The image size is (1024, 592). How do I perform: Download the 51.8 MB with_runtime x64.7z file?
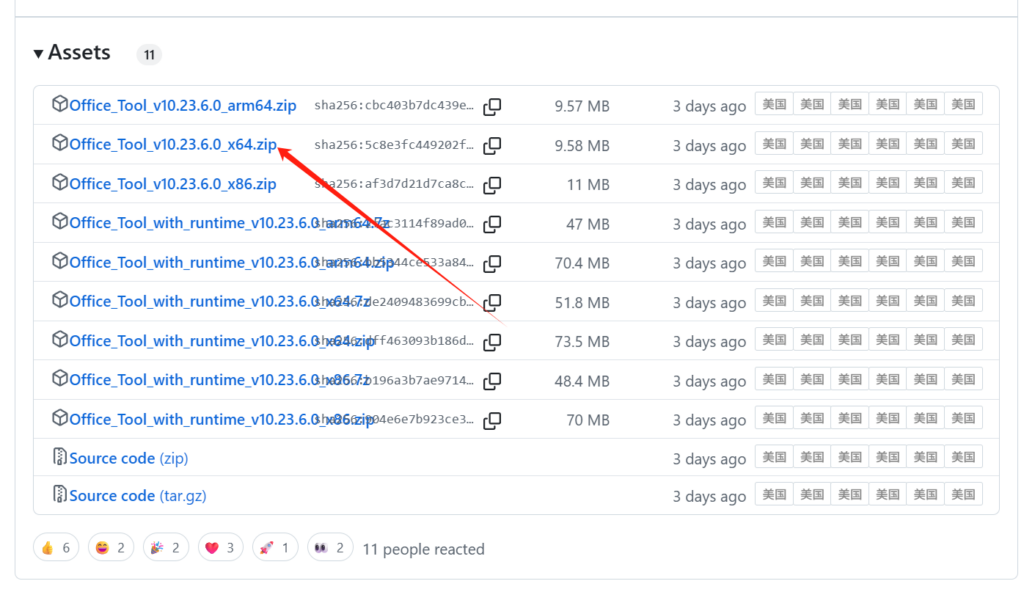tap(219, 302)
